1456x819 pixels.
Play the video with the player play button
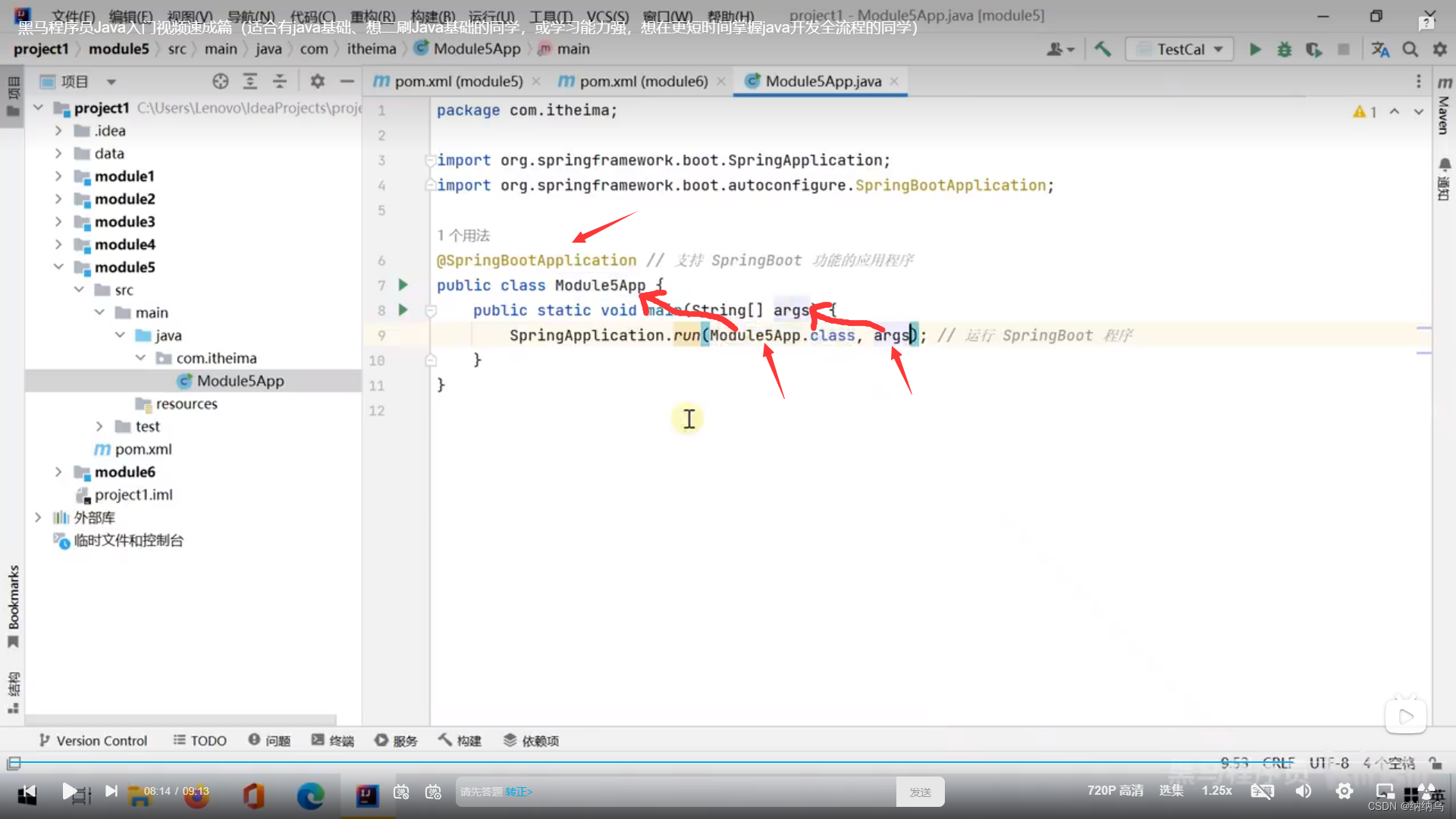69,792
